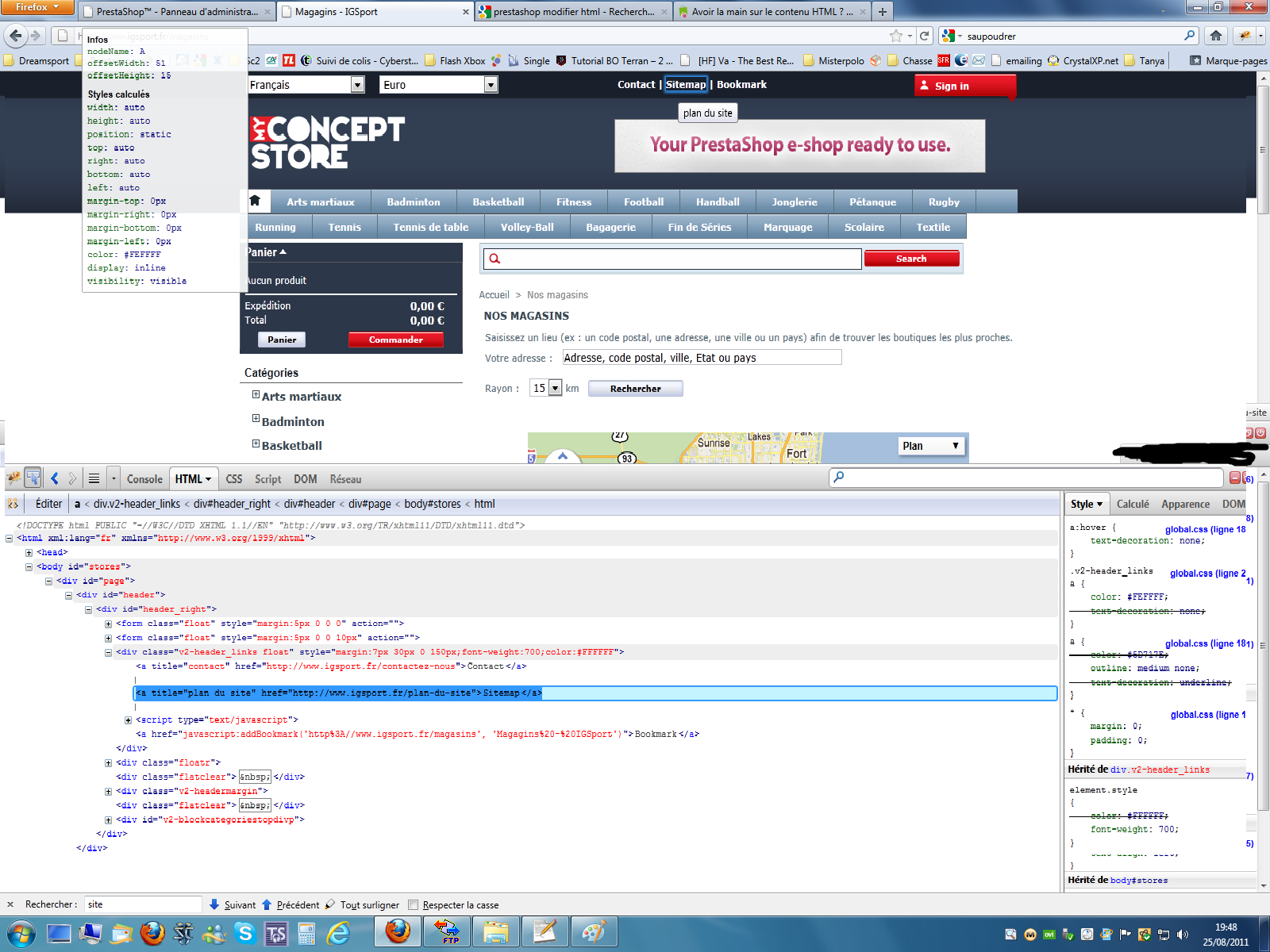Go forward in Firebug panel history

coord(72,478)
